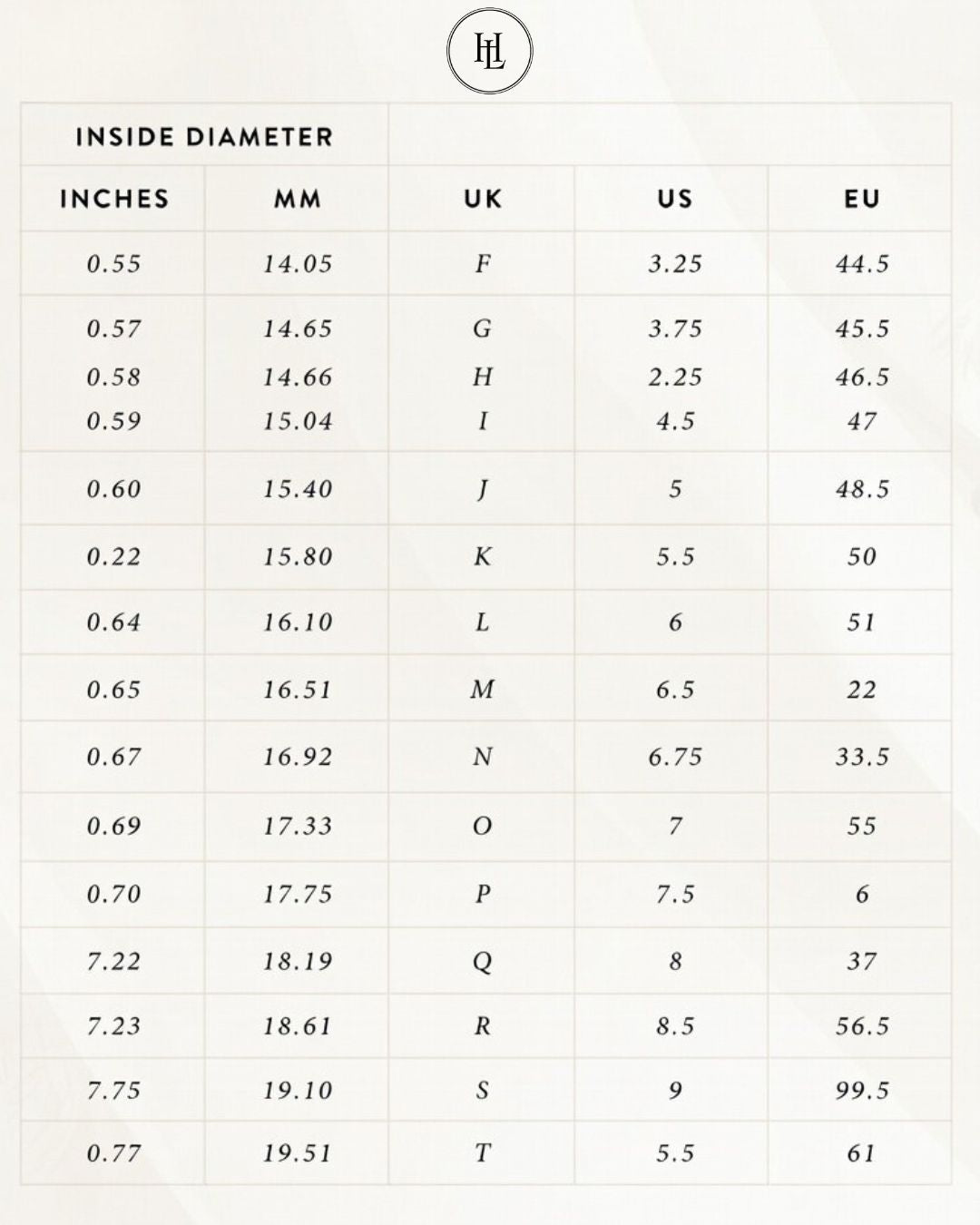Select UK size M cell
This screenshot has width=980, height=1225.
point(483,690)
